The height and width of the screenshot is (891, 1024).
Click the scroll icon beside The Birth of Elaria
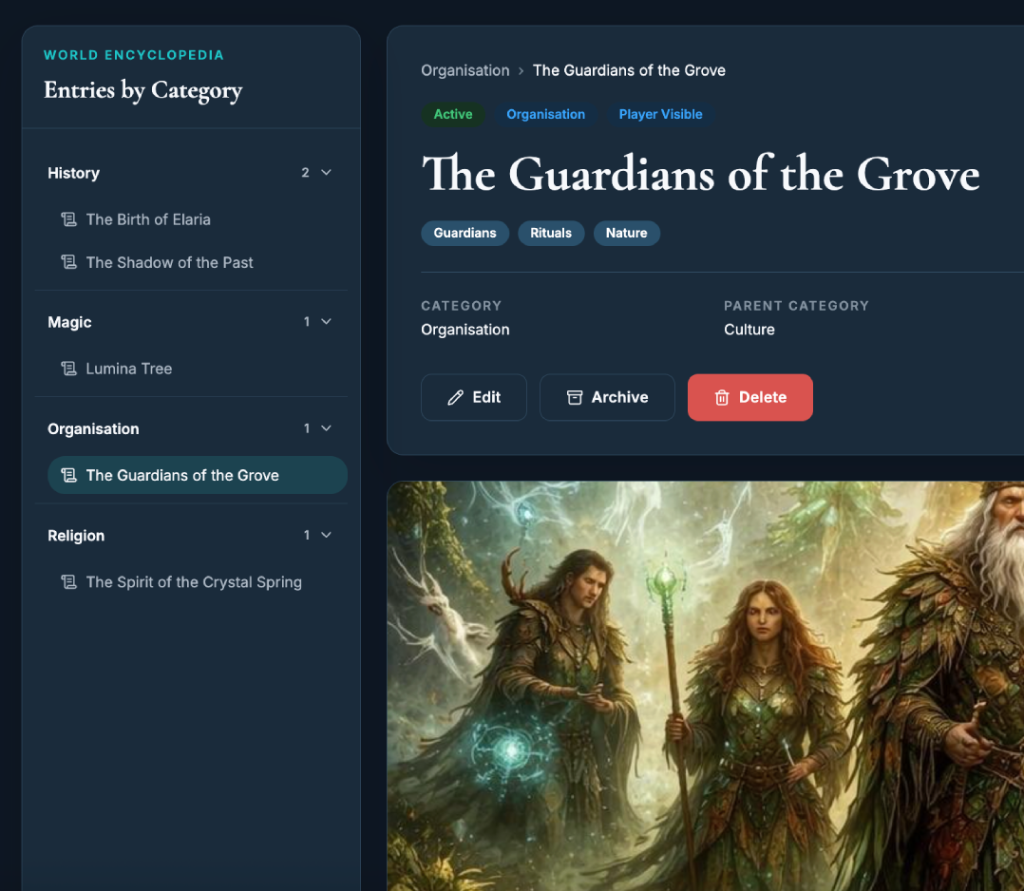point(69,219)
